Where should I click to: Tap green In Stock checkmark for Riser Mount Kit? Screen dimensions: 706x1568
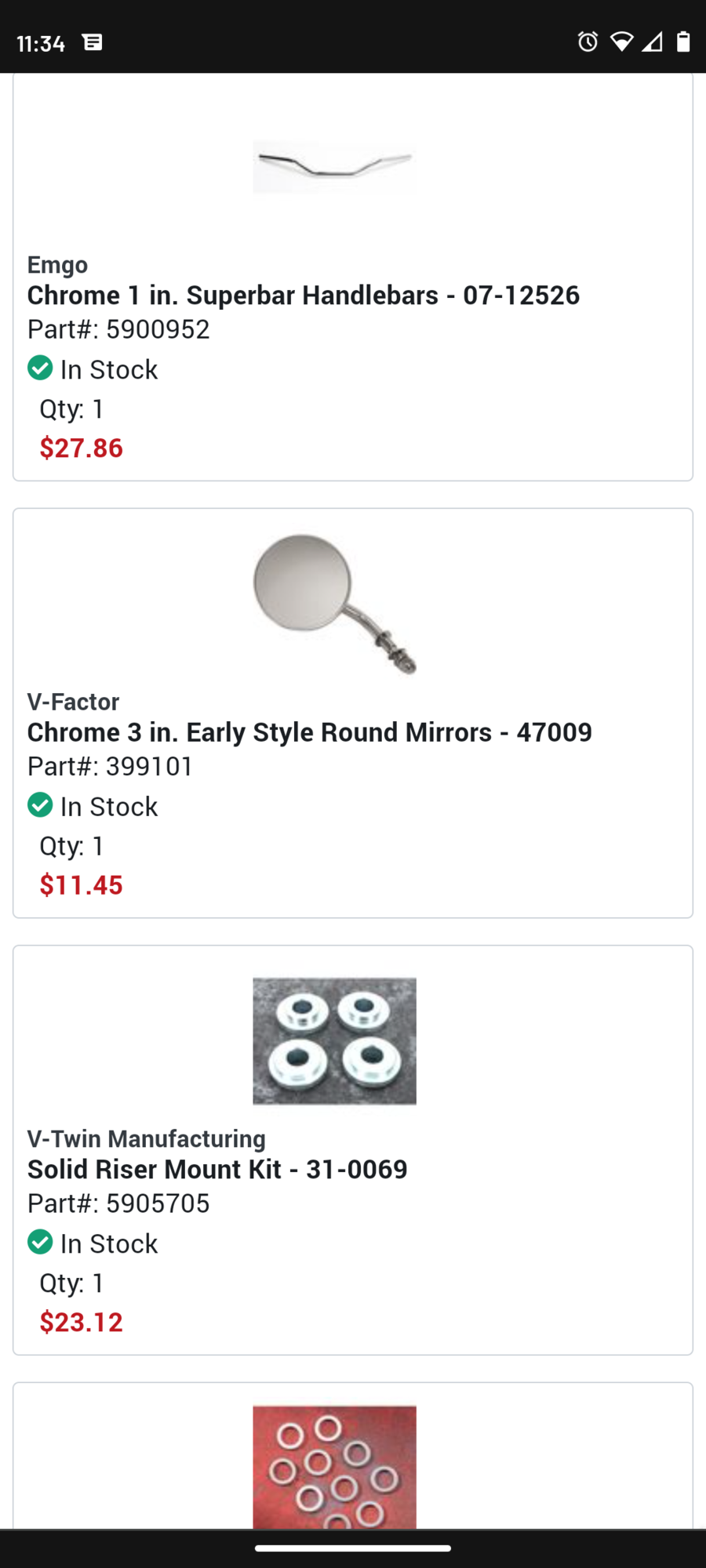tap(40, 1242)
